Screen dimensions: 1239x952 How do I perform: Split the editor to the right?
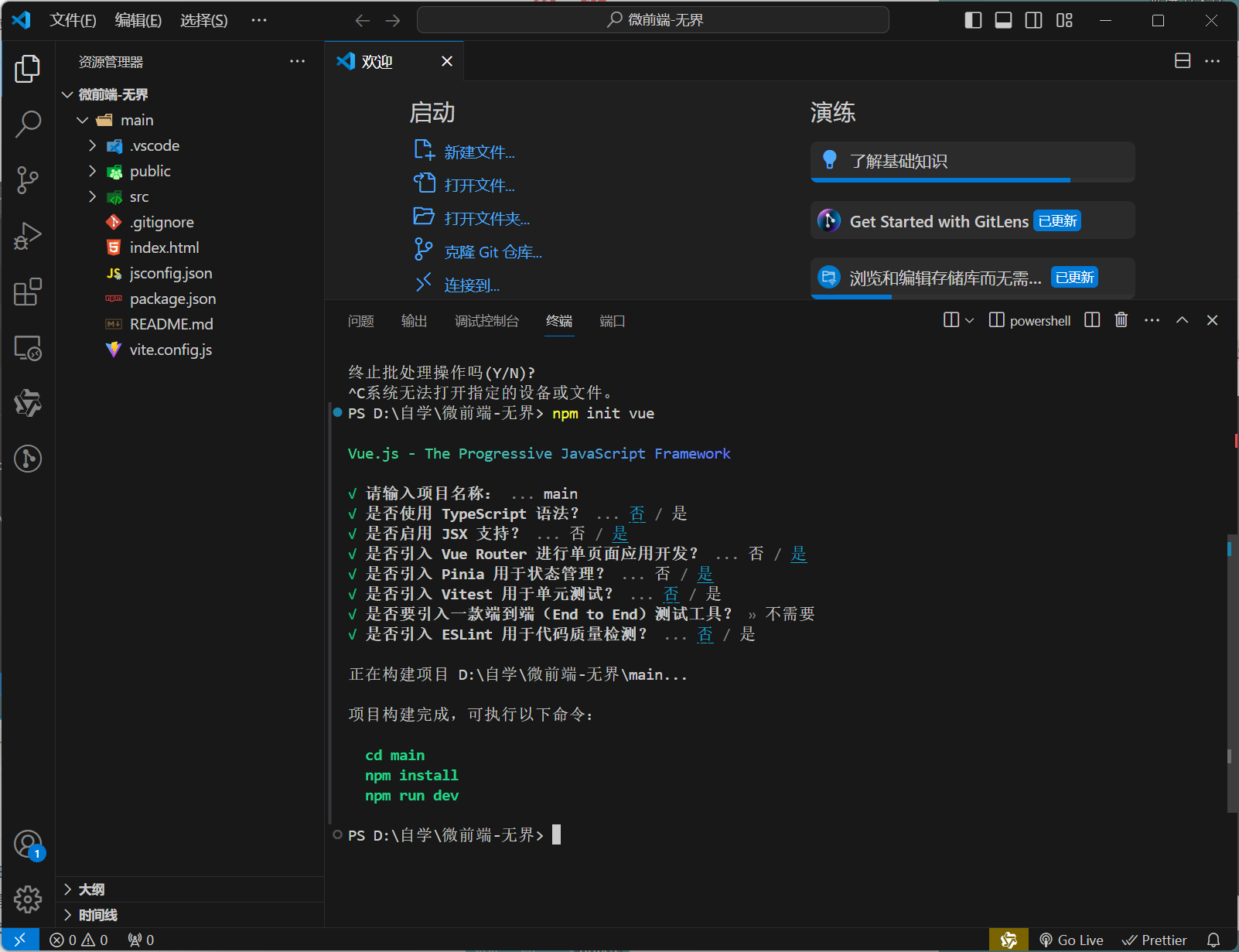(1183, 61)
